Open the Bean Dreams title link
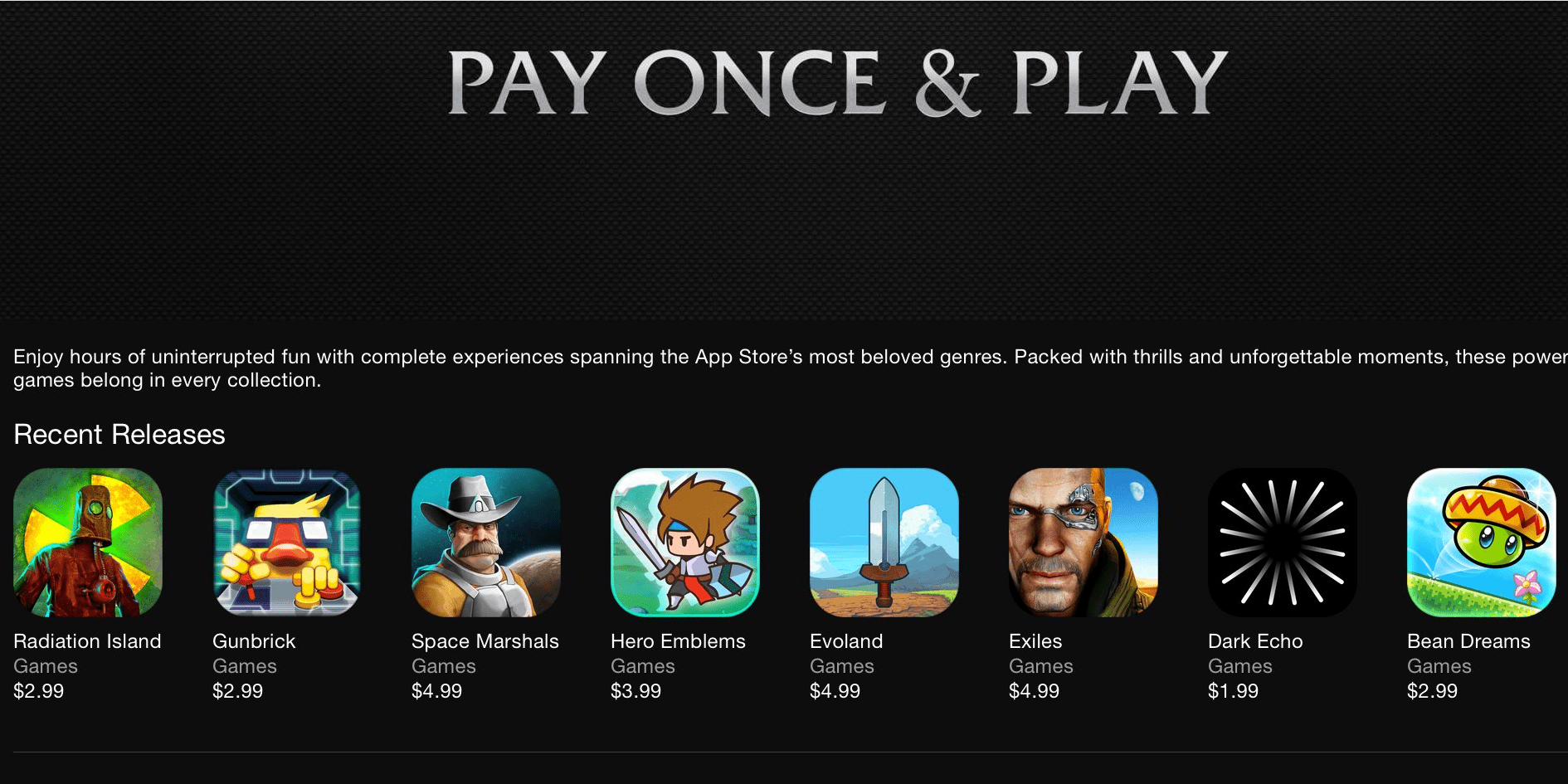The width and height of the screenshot is (1568, 784). 1468,641
